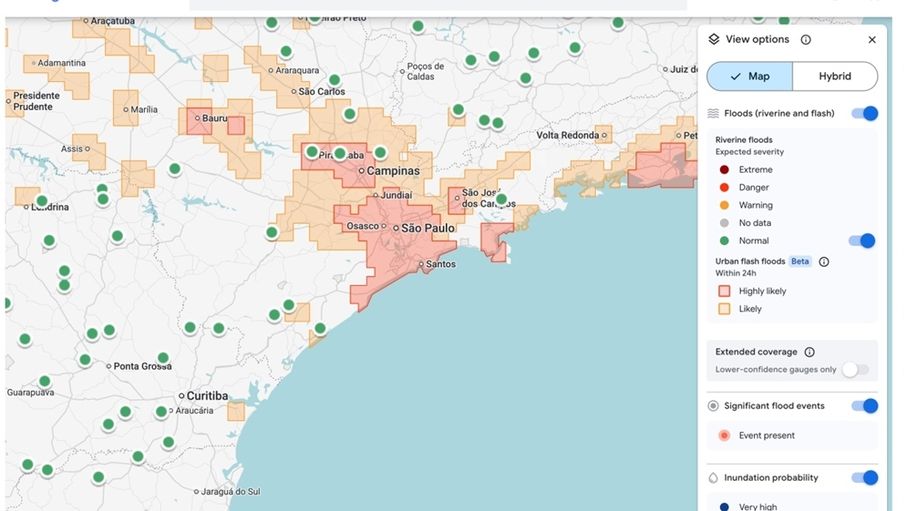Close the View options panel
The height and width of the screenshot is (511, 907).
[x=872, y=40]
